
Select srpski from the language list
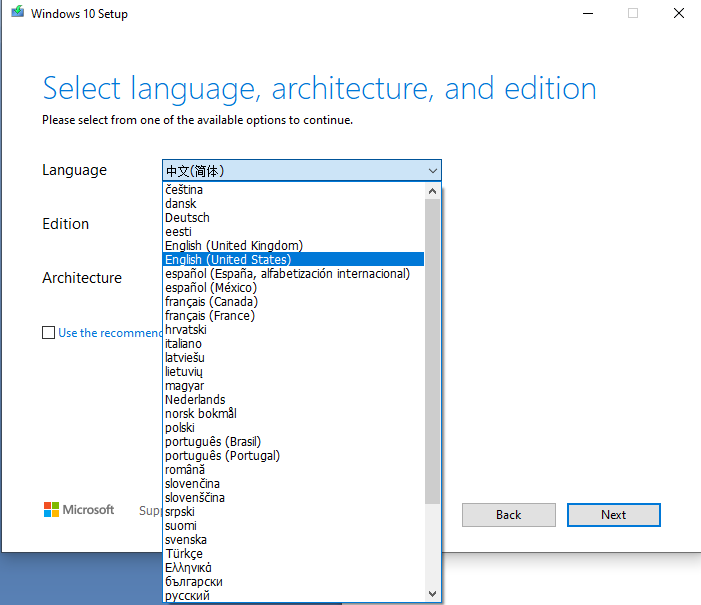[x=293, y=512]
